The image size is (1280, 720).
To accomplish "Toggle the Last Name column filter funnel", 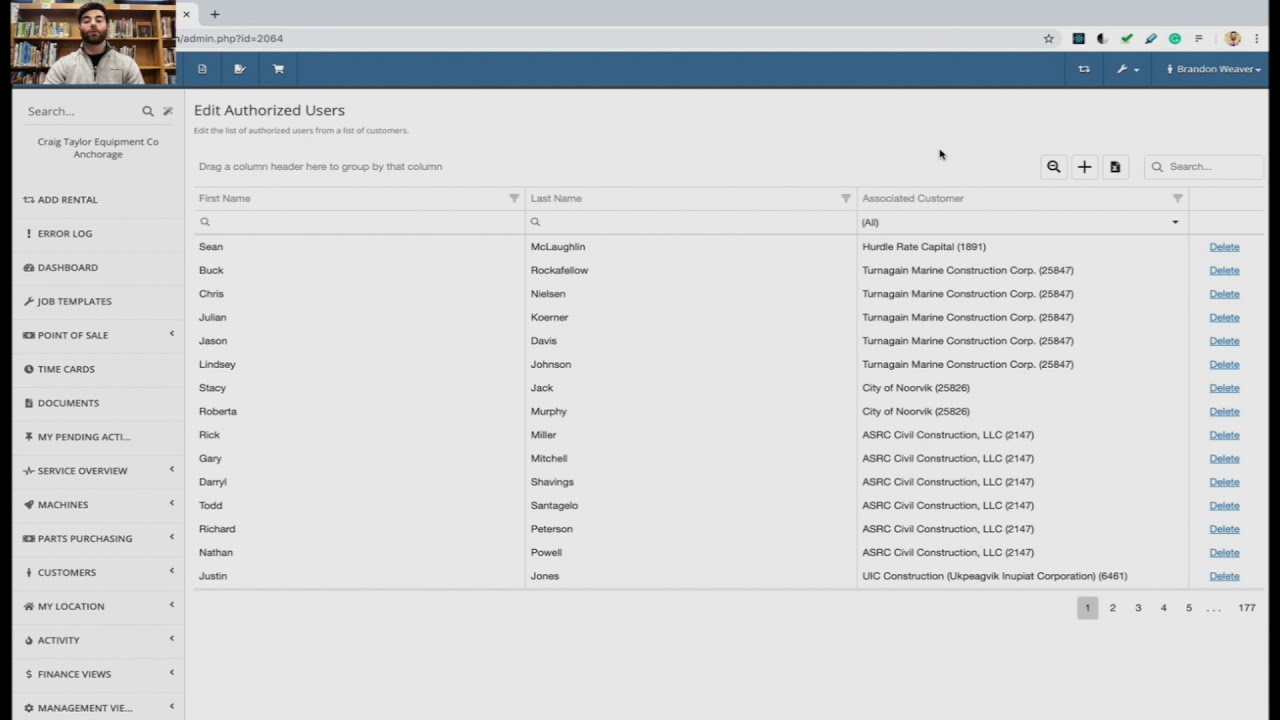I will tap(845, 198).
